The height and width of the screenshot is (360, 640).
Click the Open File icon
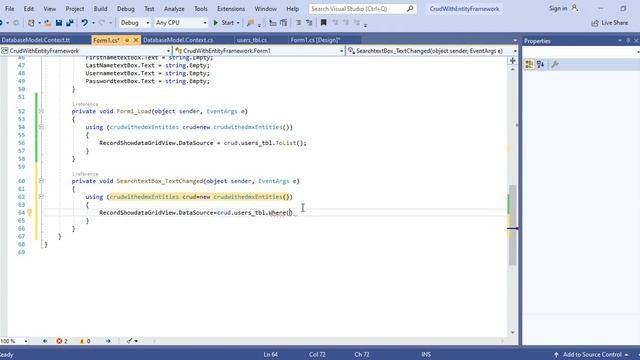(48, 23)
